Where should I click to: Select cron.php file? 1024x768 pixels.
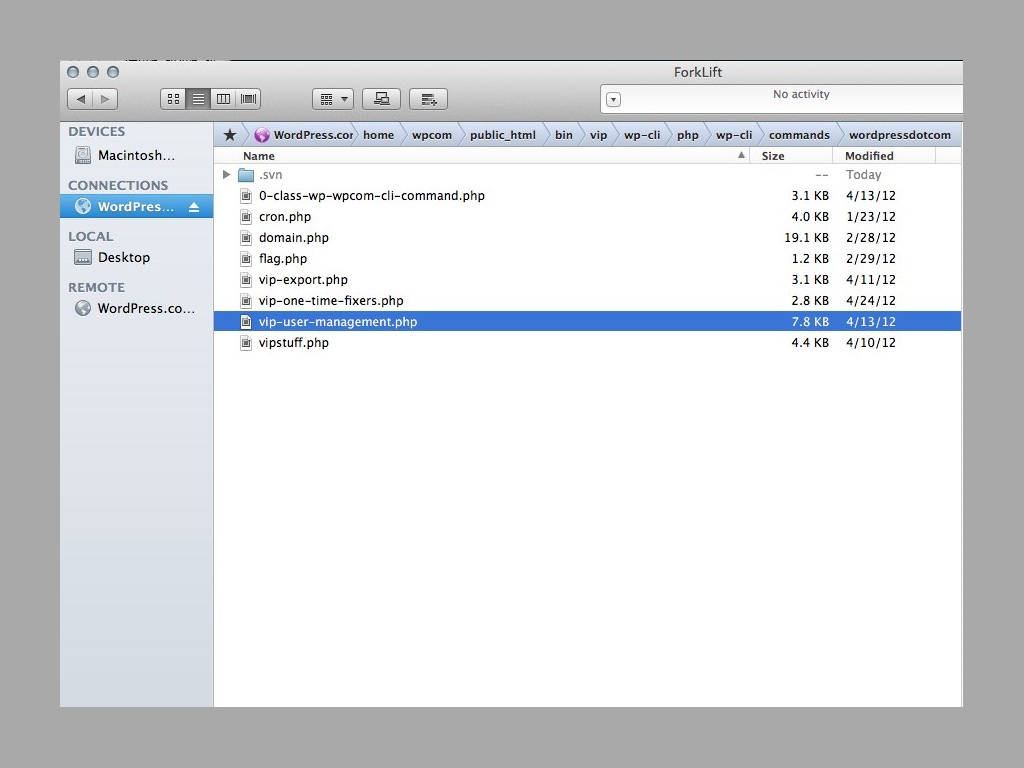tap(588, 217)
